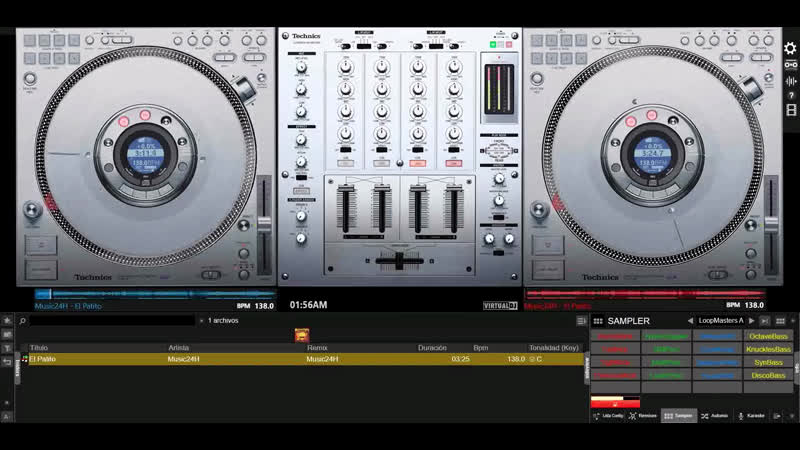Click the left pink button on right deck platter
The image size is (800, 450).
(631, 121)
